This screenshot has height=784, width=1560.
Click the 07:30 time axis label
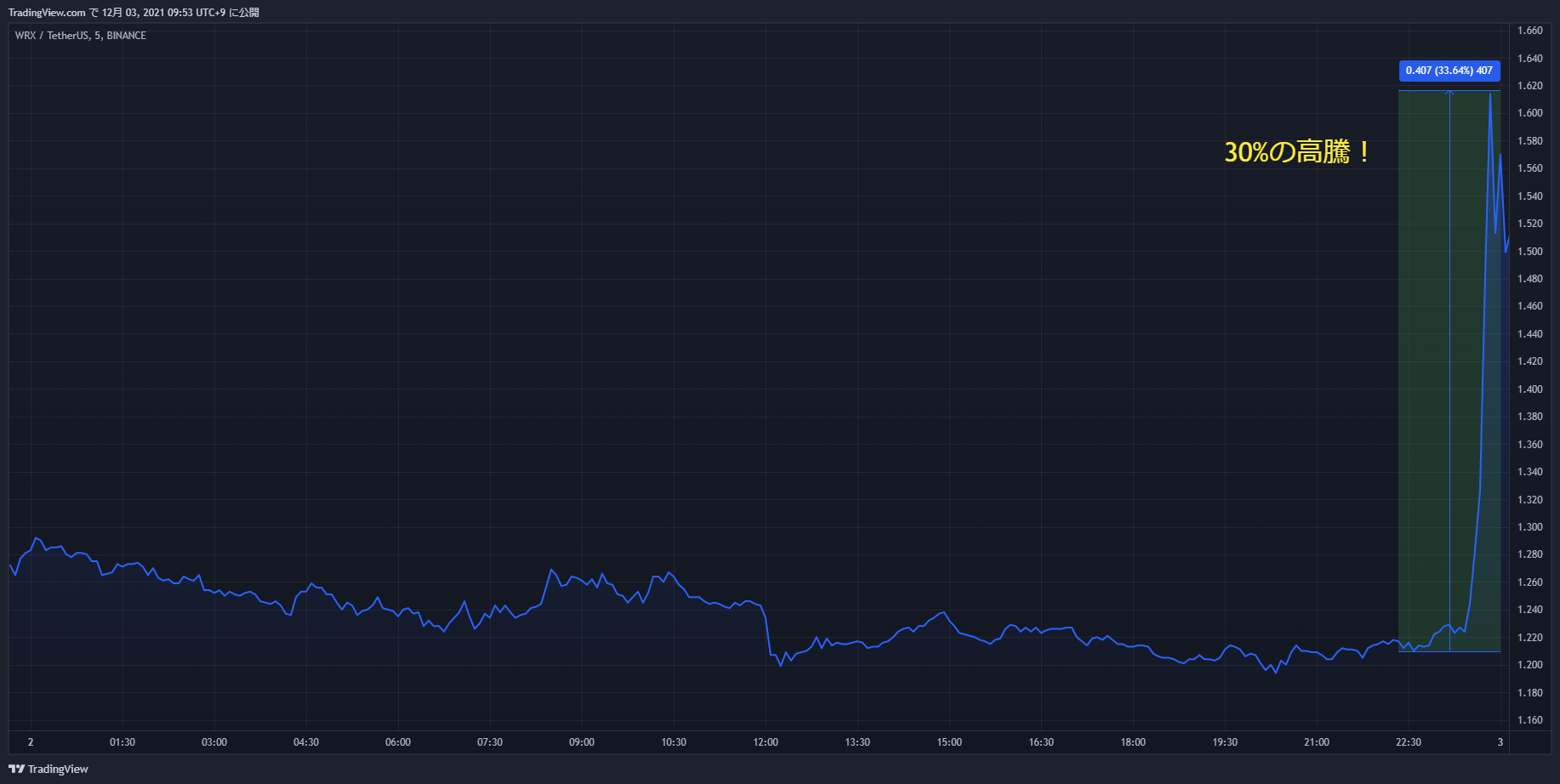(x=490, y=742)
